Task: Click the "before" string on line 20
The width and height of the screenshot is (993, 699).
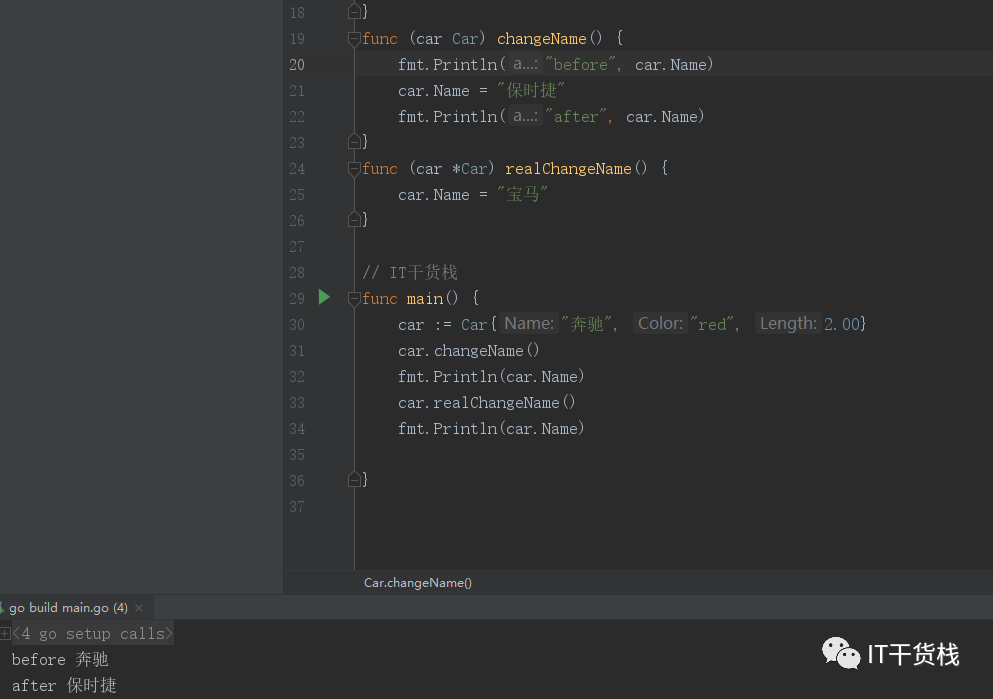Action: tap(581, 65)
